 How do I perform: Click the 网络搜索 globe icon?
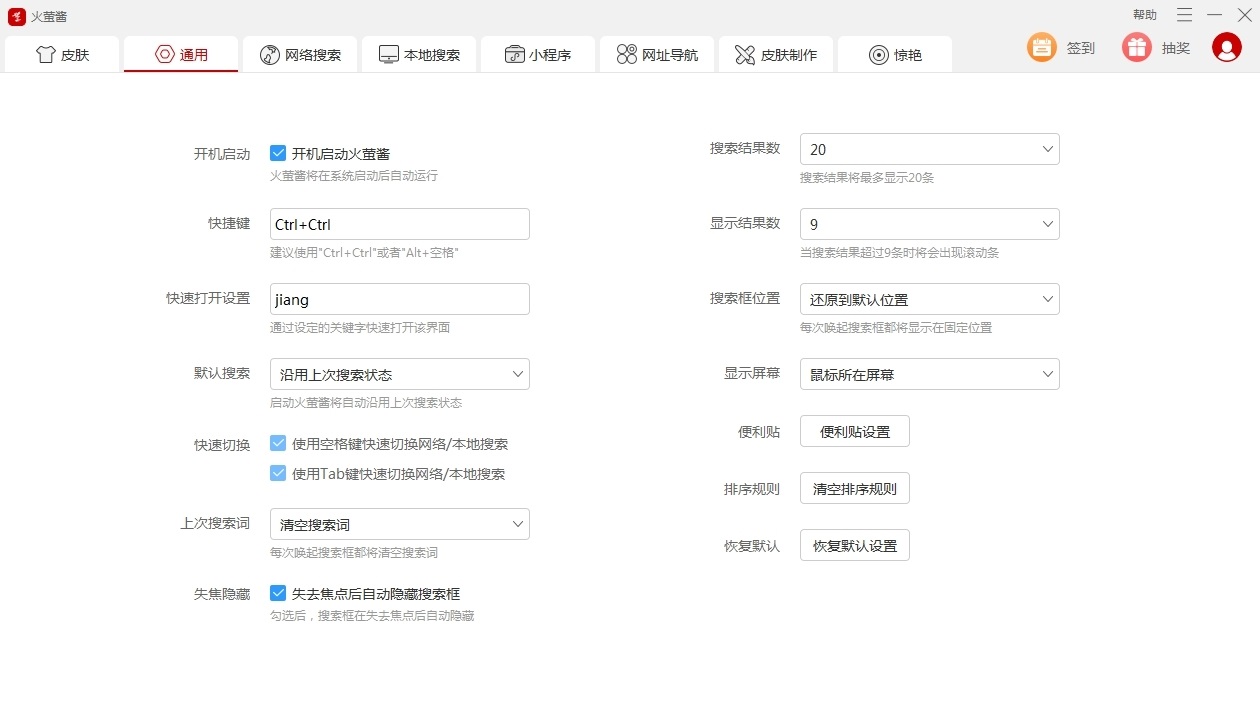tap(269, 55)
